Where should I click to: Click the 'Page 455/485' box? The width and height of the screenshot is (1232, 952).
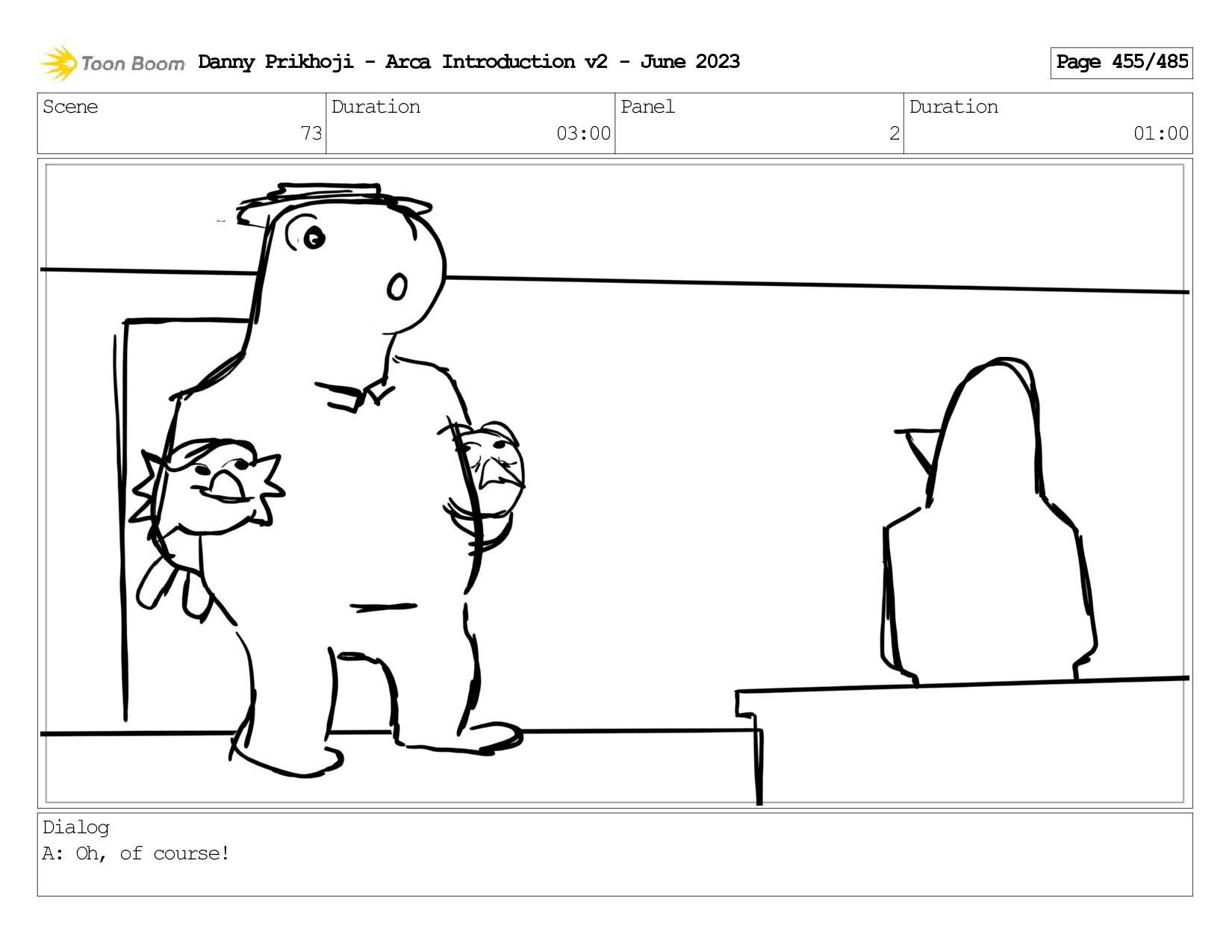coord(1121,63)
